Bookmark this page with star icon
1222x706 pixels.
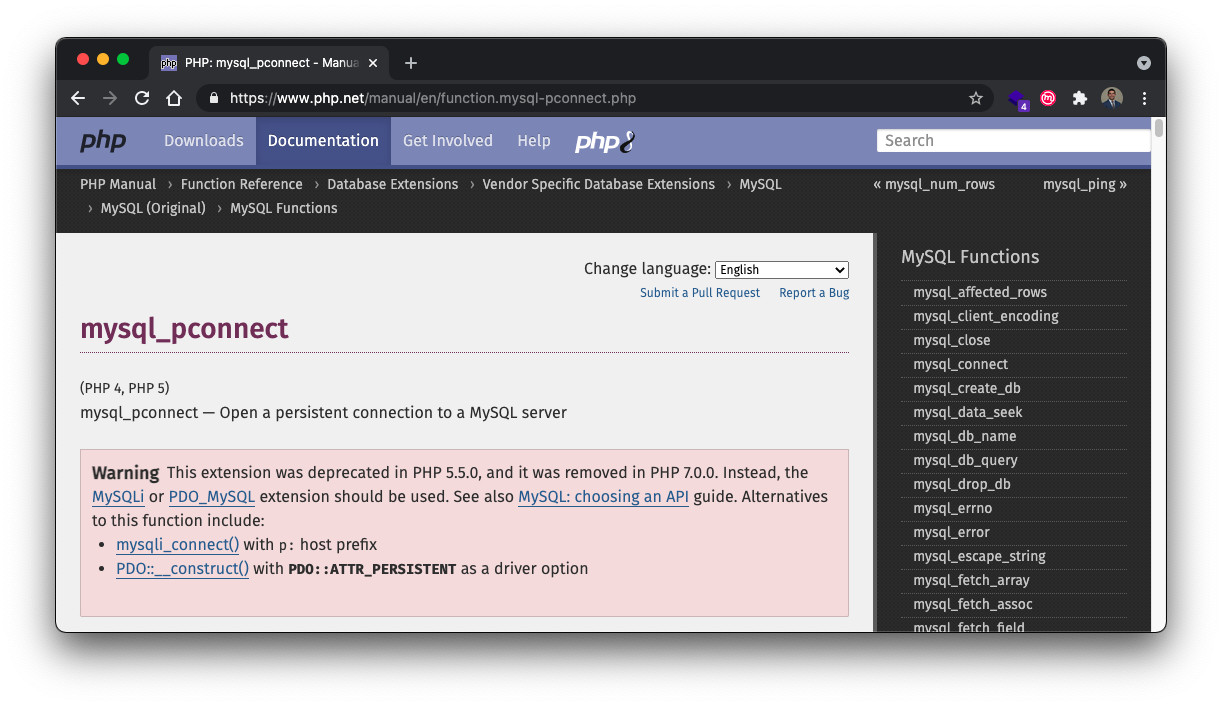[x=975, y=98]
